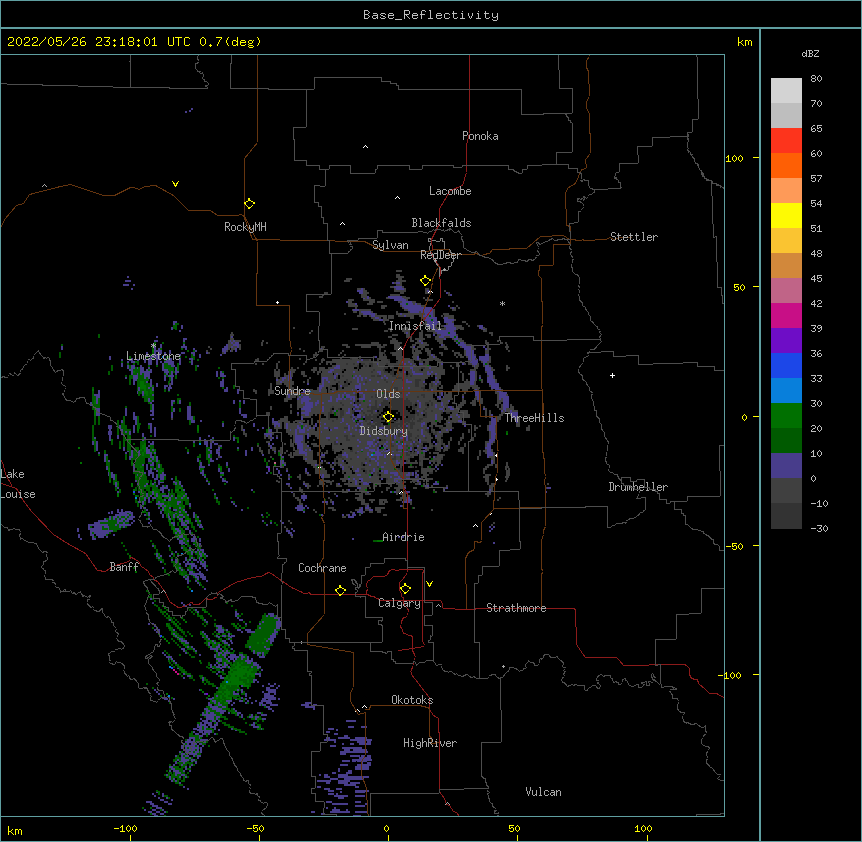Click the Lake Louise label

click(18, 484)
